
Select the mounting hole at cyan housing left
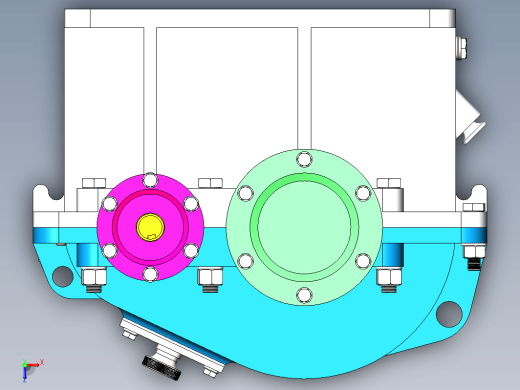pos(63,276)
